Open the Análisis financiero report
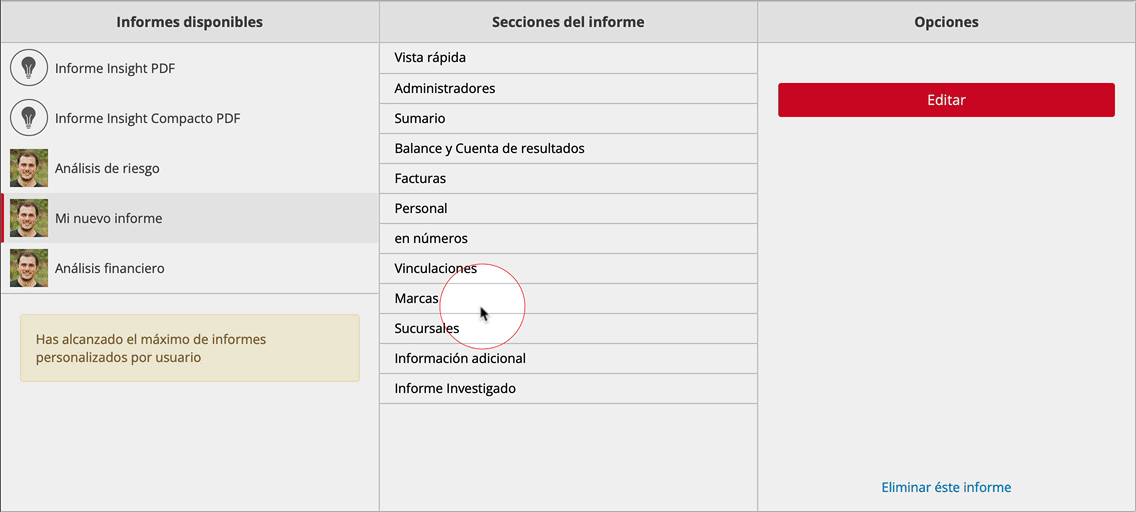The width and height of the screenshot is (1136, 512). tap(190, 268)
